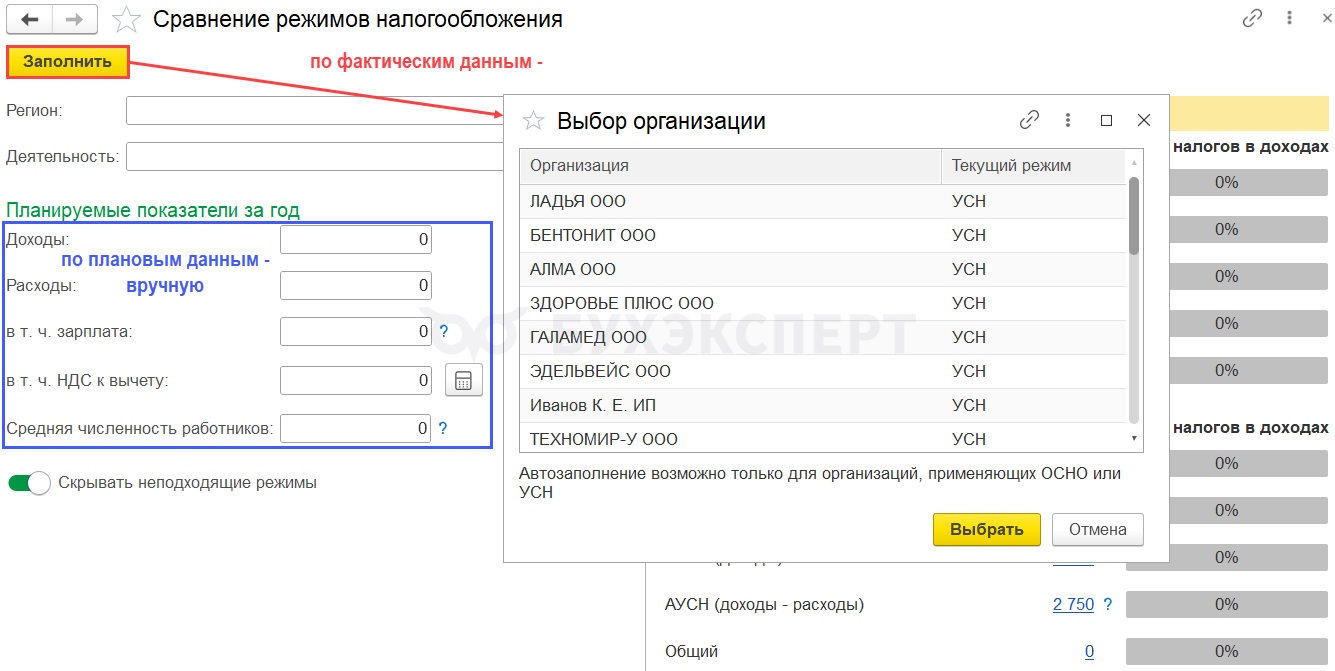This screenshot has width=1335, height=671.
Task: Star the tax regime comparison page
Action: (x=126, y=19)
